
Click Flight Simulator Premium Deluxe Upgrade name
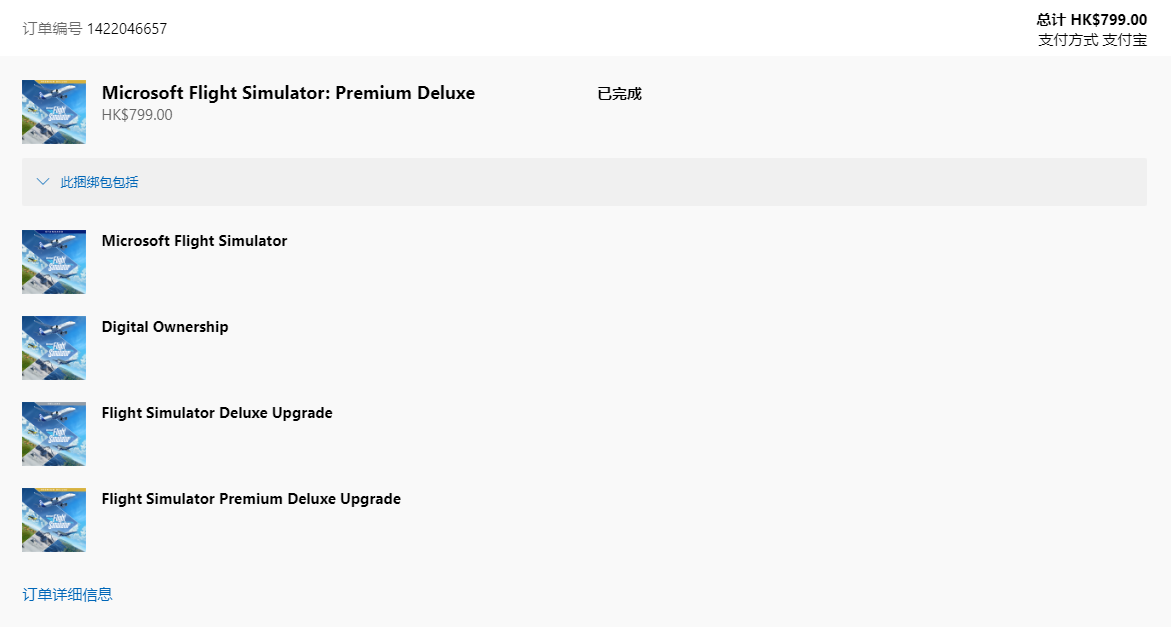pyautogui.click(x=251, y=499)
